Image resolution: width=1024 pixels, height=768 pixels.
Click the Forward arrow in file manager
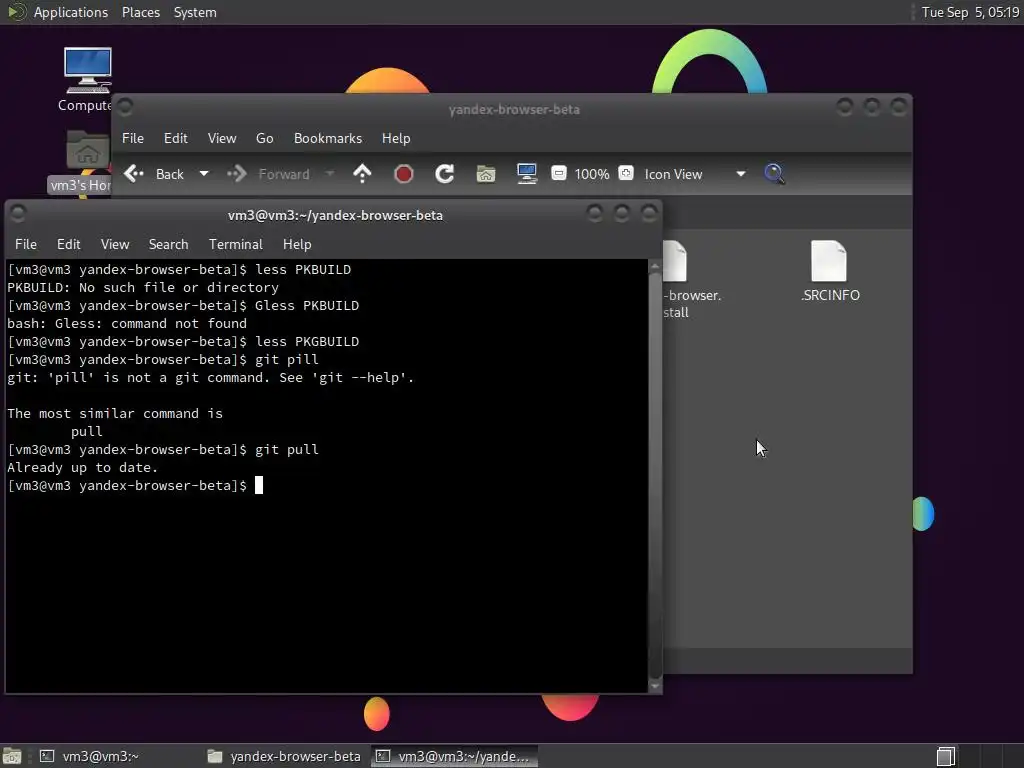(x=236, y=174)
